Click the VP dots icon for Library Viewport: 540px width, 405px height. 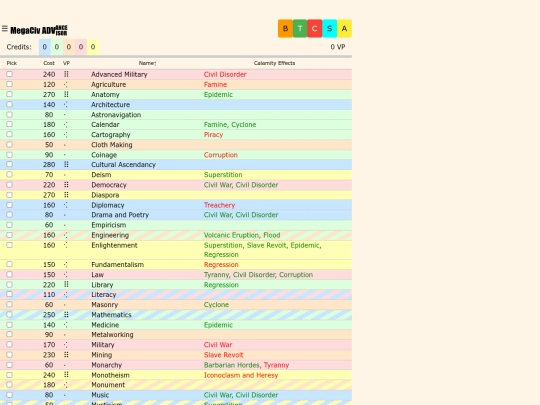(x=66, y=284)
